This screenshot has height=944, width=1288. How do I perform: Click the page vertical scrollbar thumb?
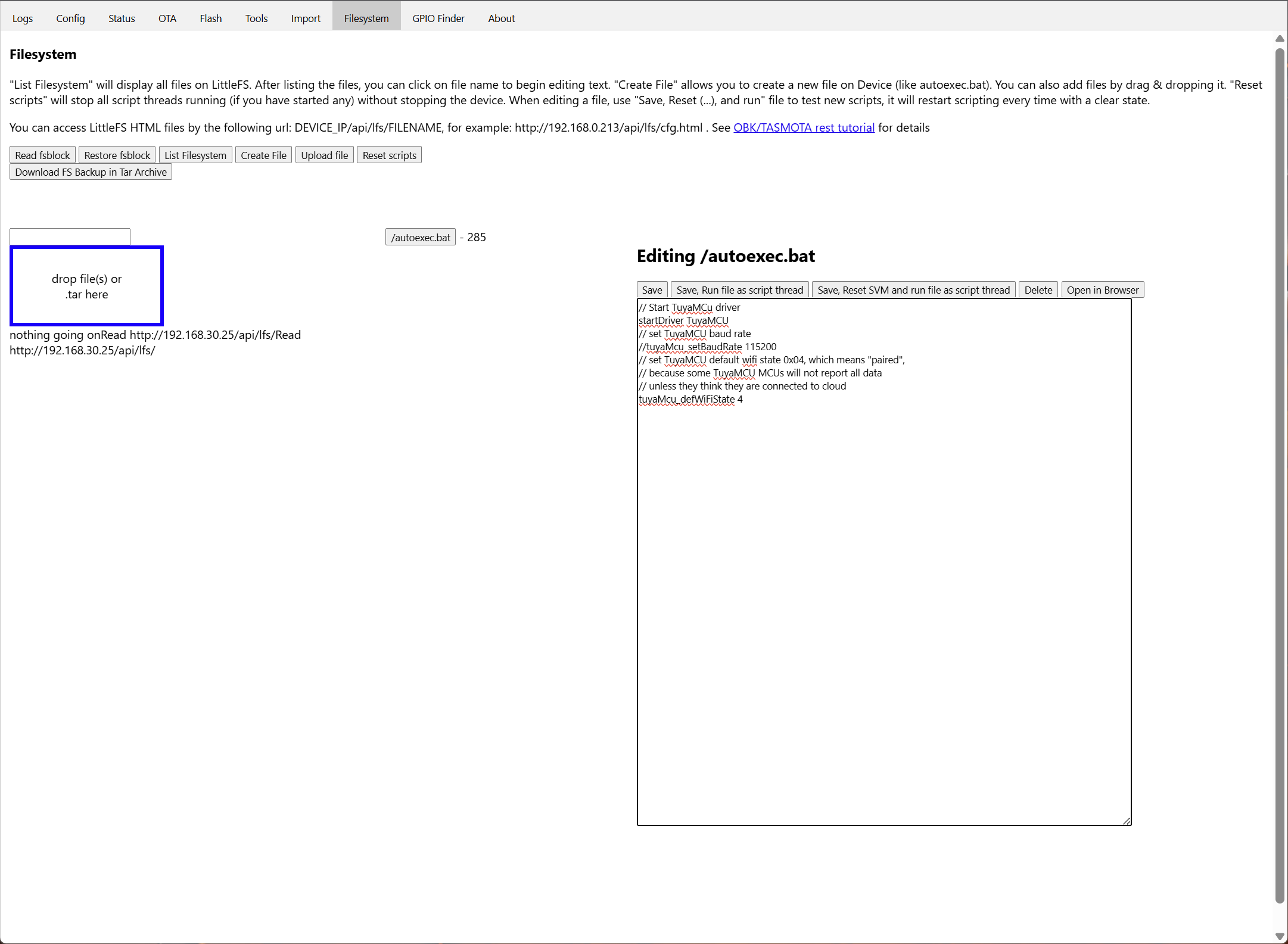point(1280,476)
